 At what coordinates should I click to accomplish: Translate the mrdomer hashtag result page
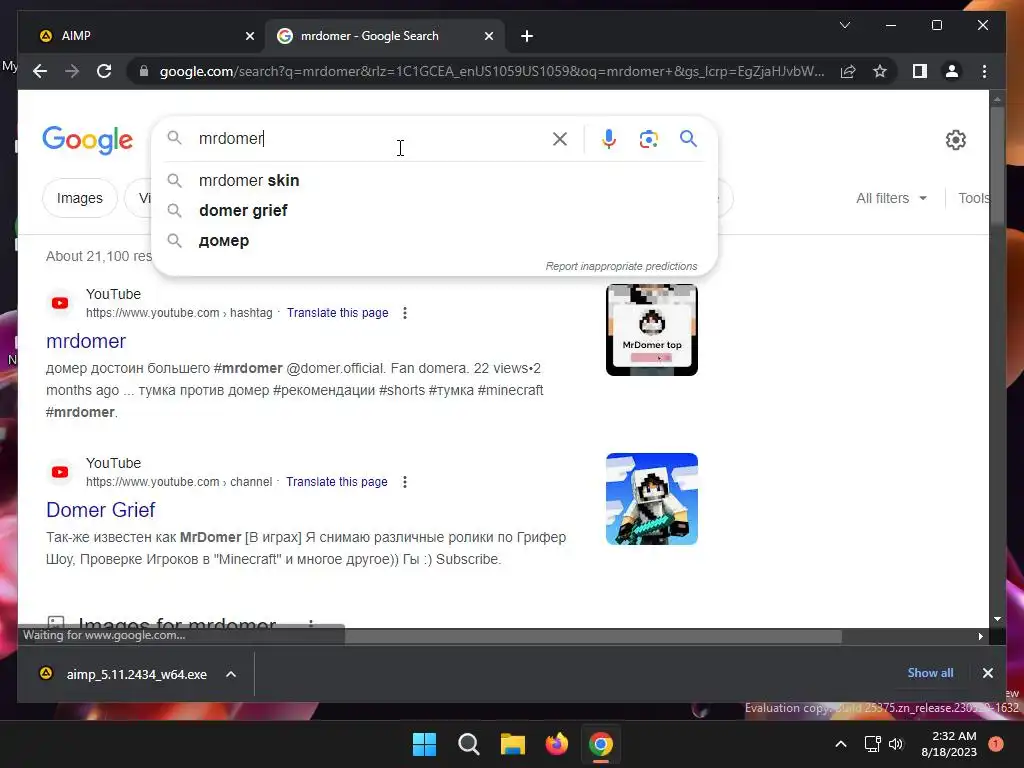(x=338, y=313)
